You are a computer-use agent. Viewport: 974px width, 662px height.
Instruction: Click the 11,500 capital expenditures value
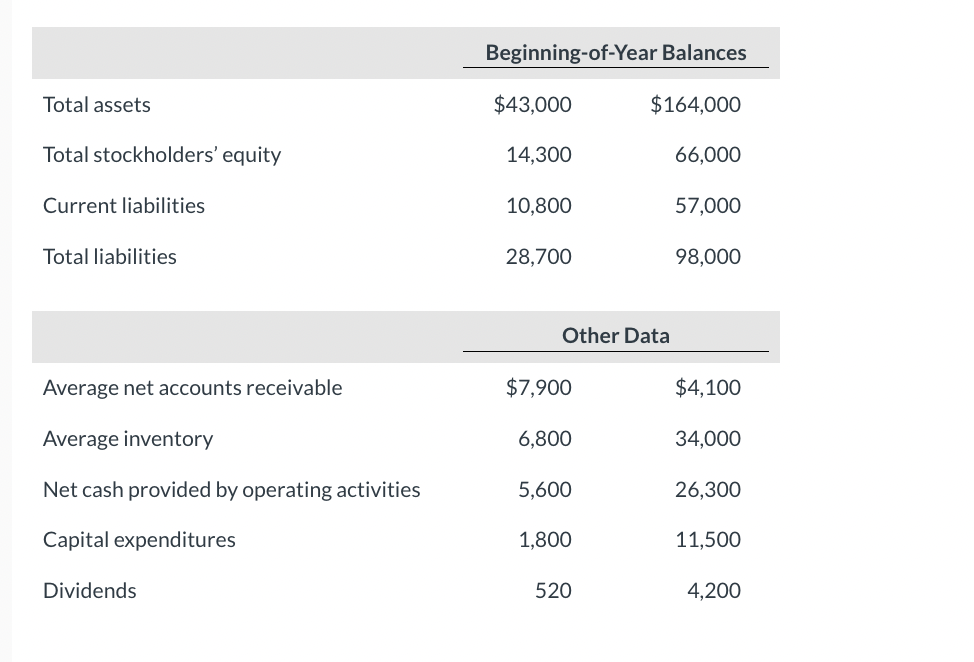[x=708, y=540]
